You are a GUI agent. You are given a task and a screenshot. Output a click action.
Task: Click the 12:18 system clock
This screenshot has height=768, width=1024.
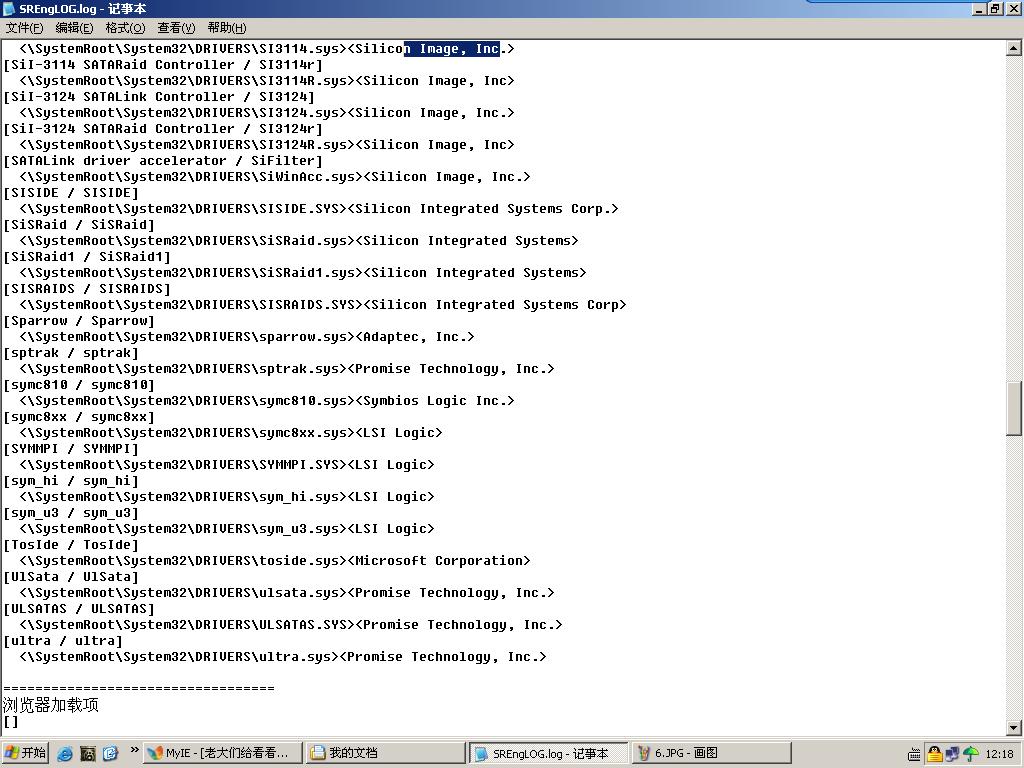pyautogui.click(x=999, y=754)
